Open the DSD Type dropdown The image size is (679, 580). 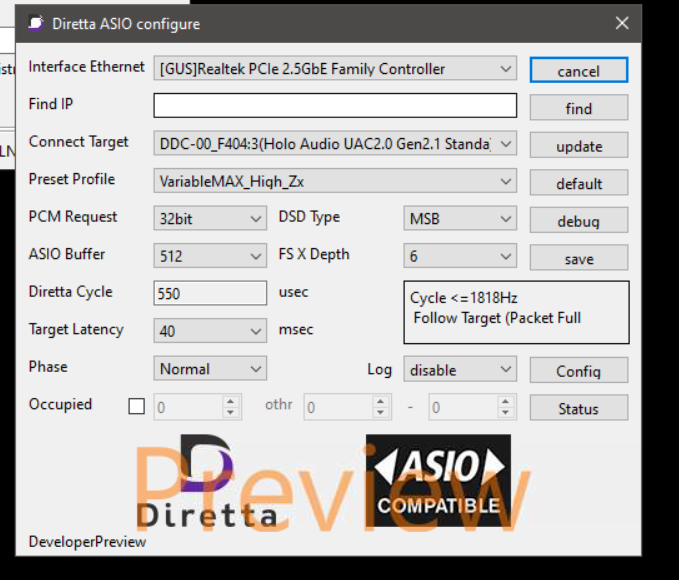point(460,219)
